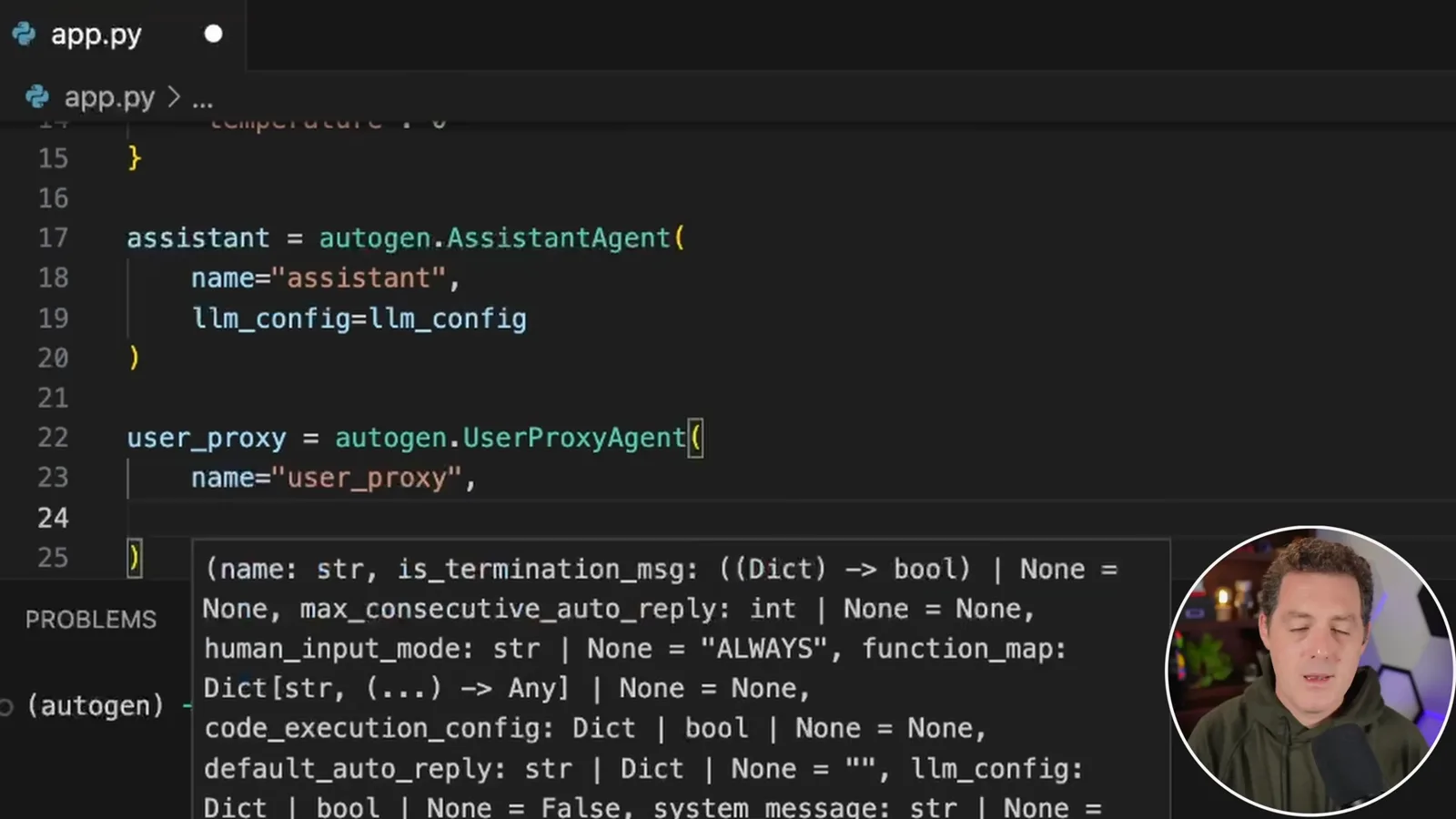Click the assistant variable name on line 17
Screen dimensions: 1456x819
[x=198, y=238]
